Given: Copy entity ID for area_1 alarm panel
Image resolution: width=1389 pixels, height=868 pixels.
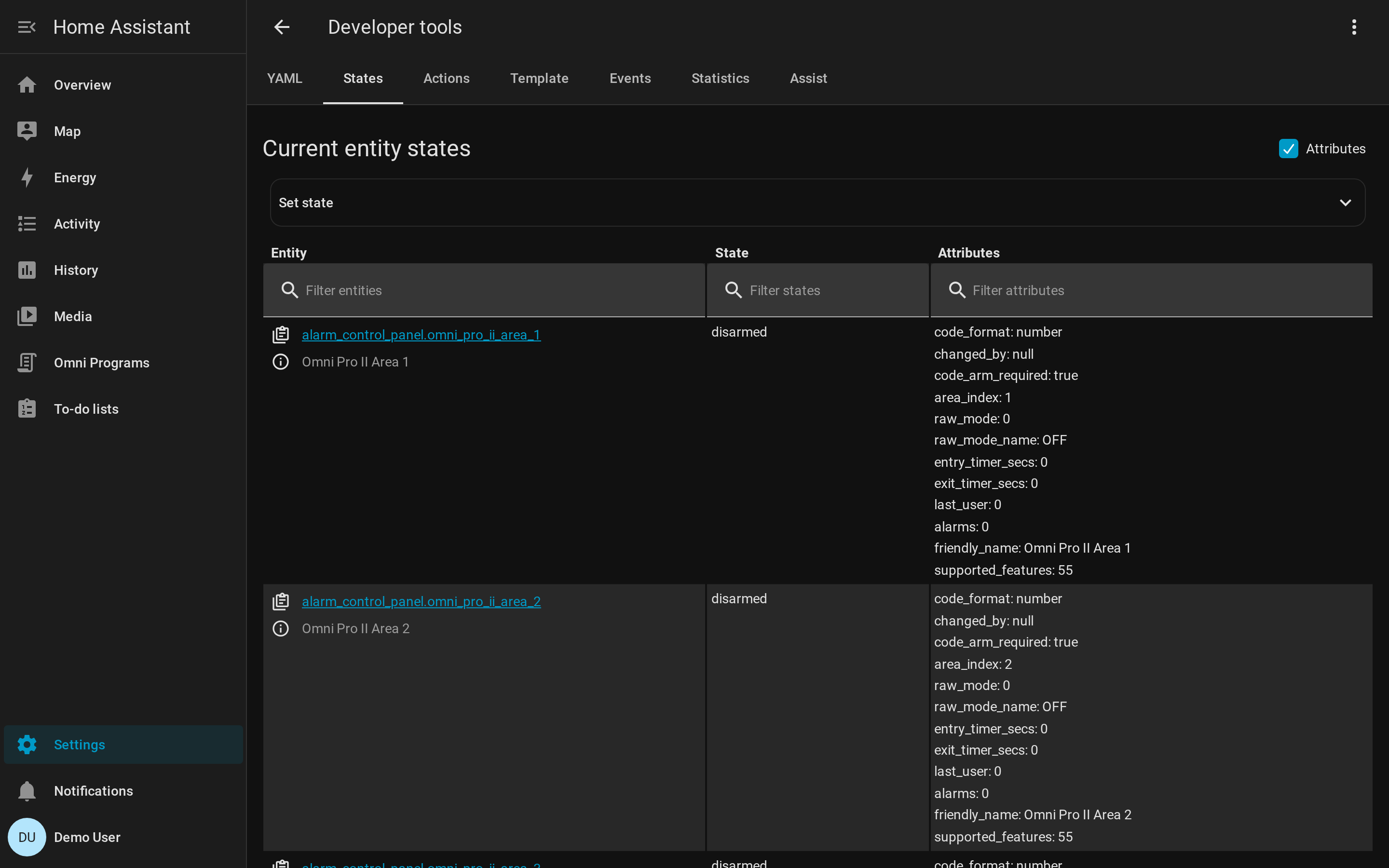Looking at the screenshot, I should tap(281, 335).
